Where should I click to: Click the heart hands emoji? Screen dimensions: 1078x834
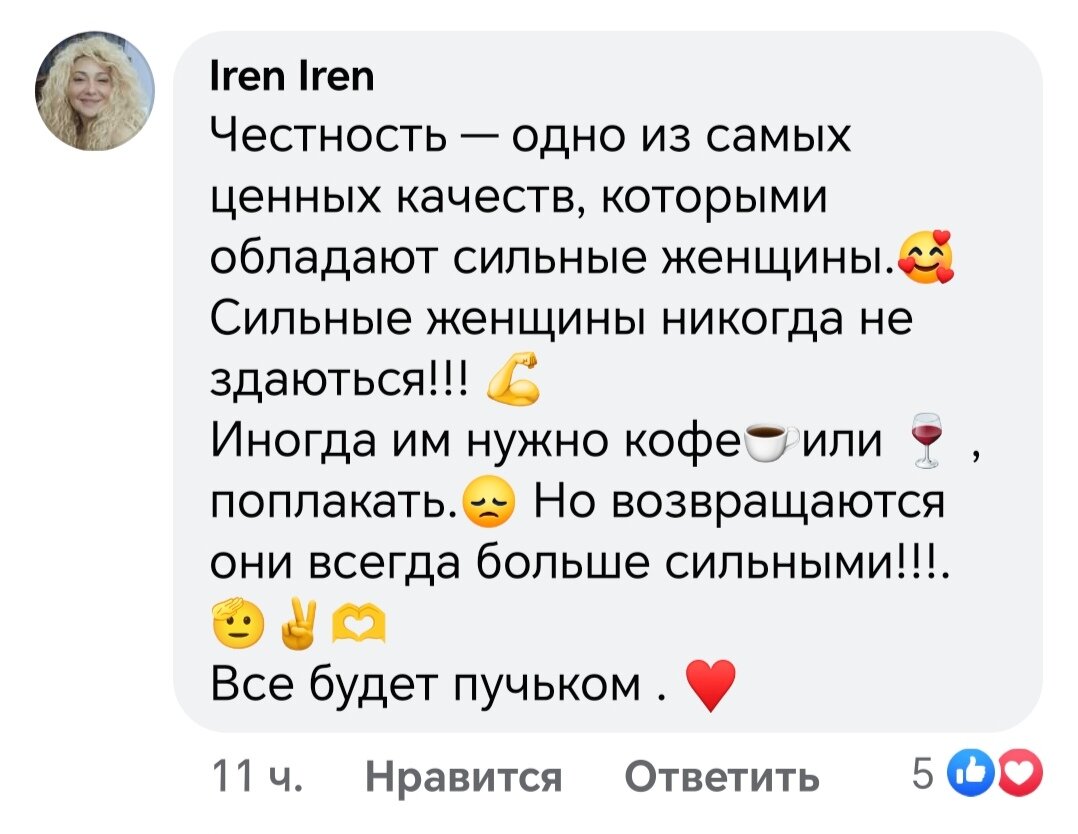pyautogui.click(x=359, y=622)
